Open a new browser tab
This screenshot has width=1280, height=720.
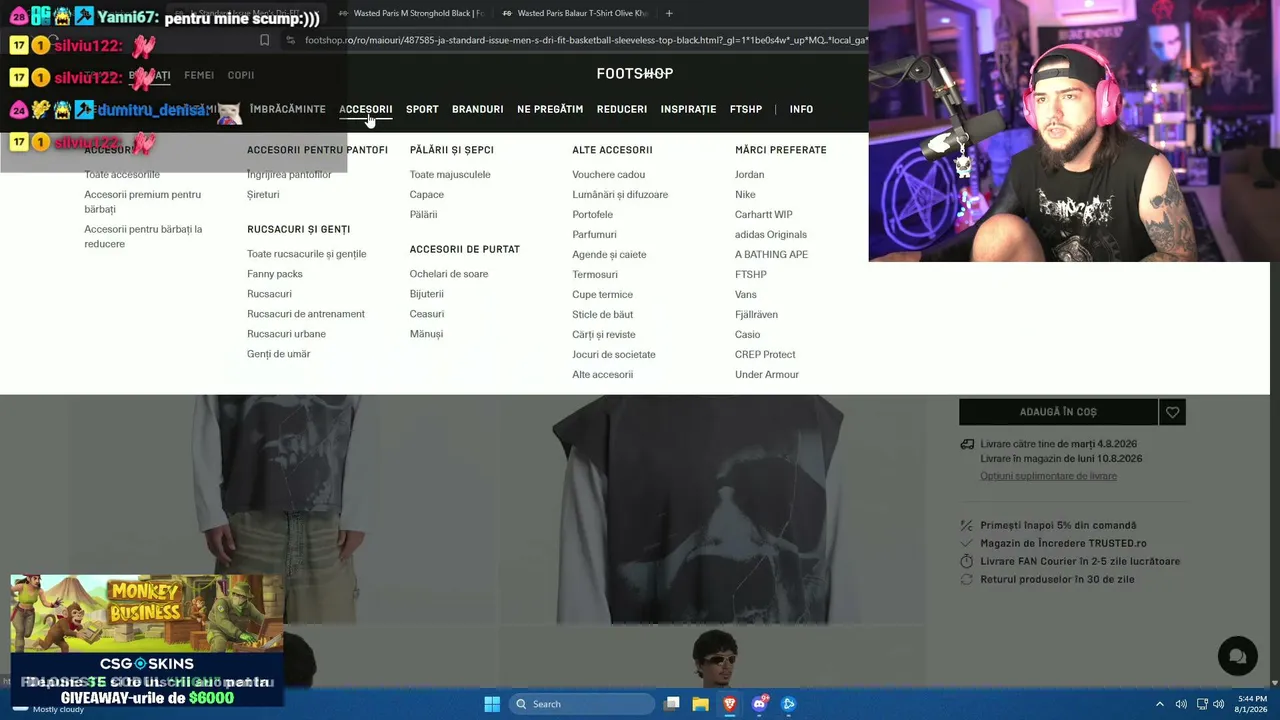click(669, 13)
